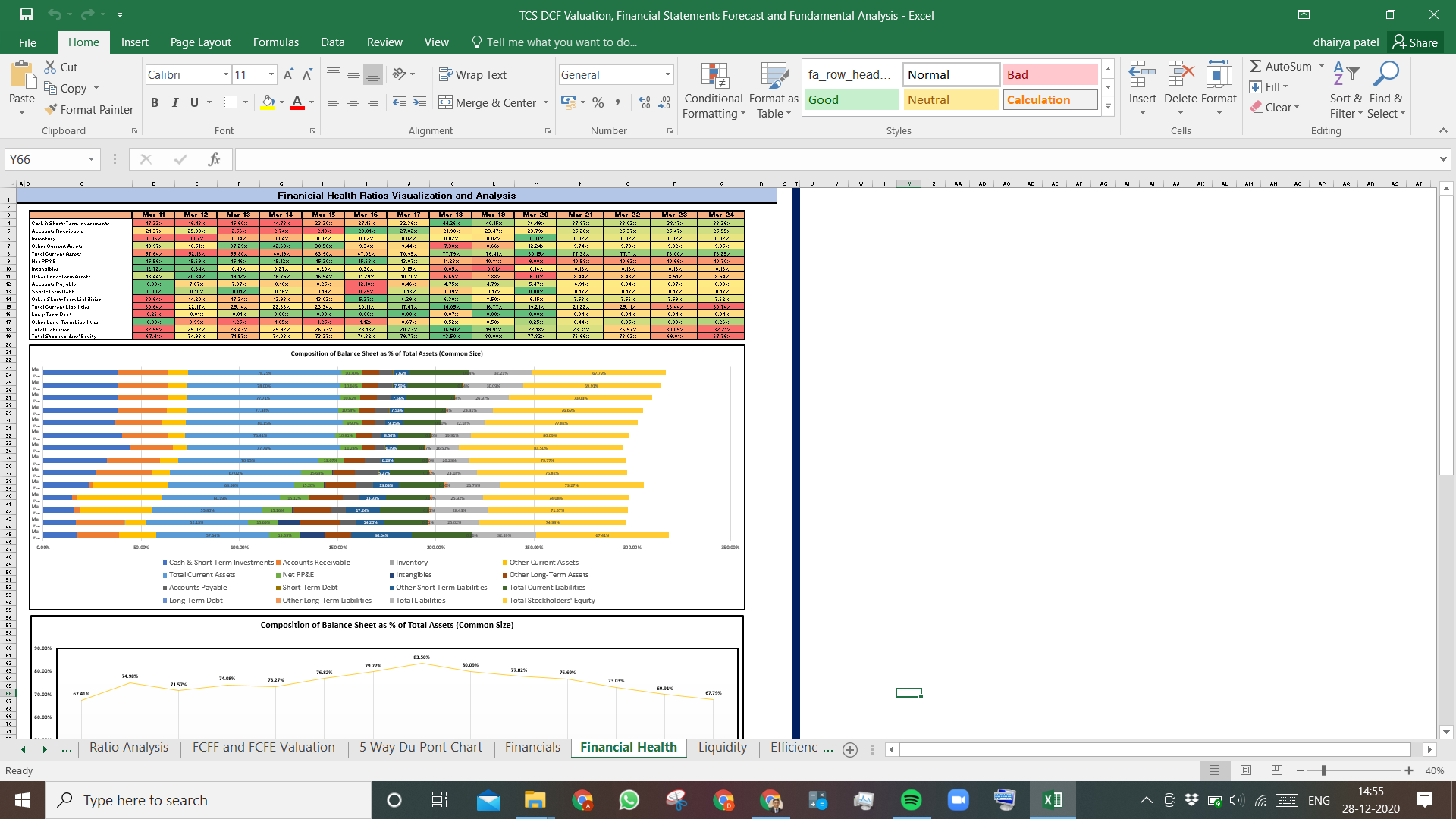The image size is (1456, 819).
Task: Click Decrease Indent icon
Action: (x=400, y=102)
